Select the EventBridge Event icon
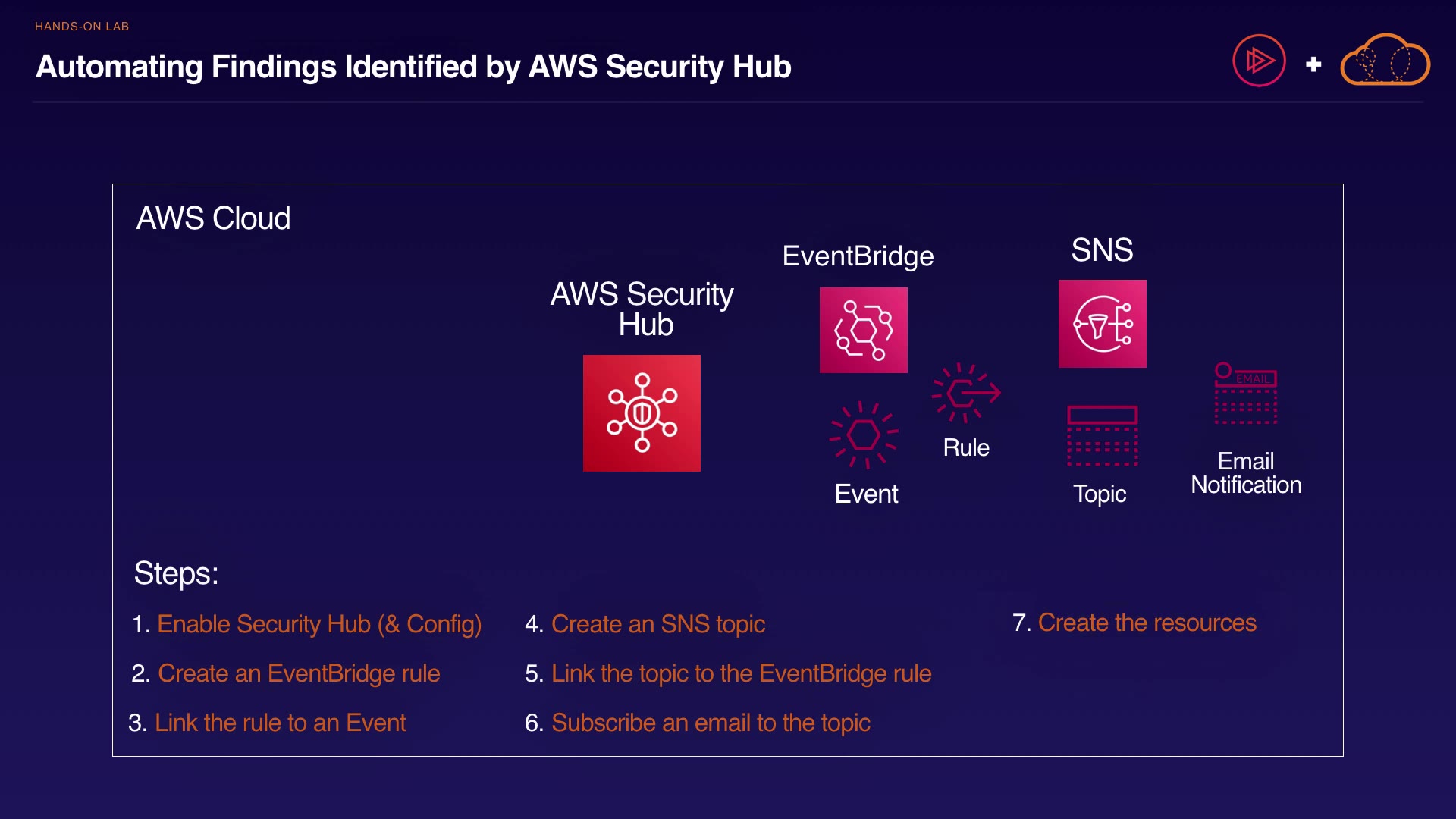The width and height of the screenshot is (1456, 819). coord(863,435)
